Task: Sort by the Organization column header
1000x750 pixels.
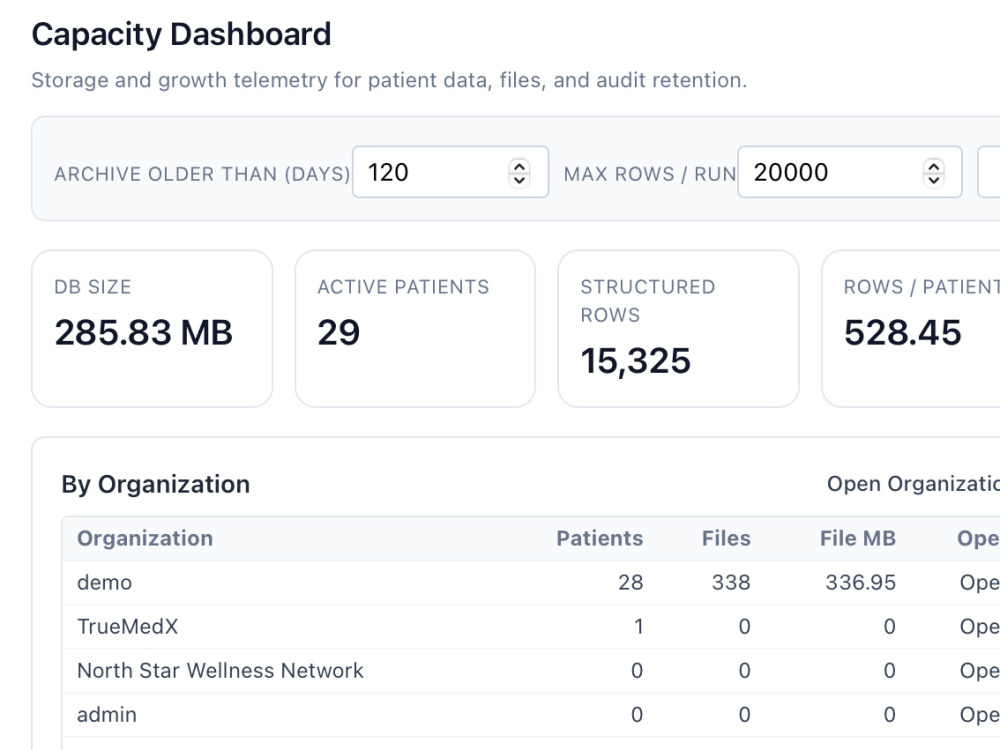Action: 145,538
